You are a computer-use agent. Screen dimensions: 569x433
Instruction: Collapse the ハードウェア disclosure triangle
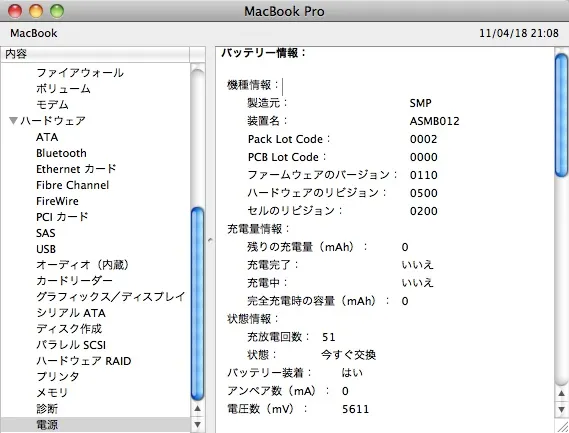13,120
